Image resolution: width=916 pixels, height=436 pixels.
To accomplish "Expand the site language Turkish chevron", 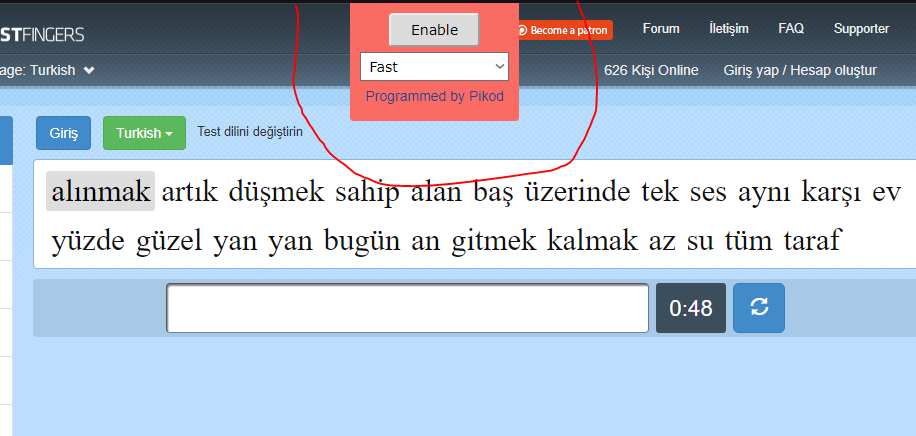I will coord(89,70).
